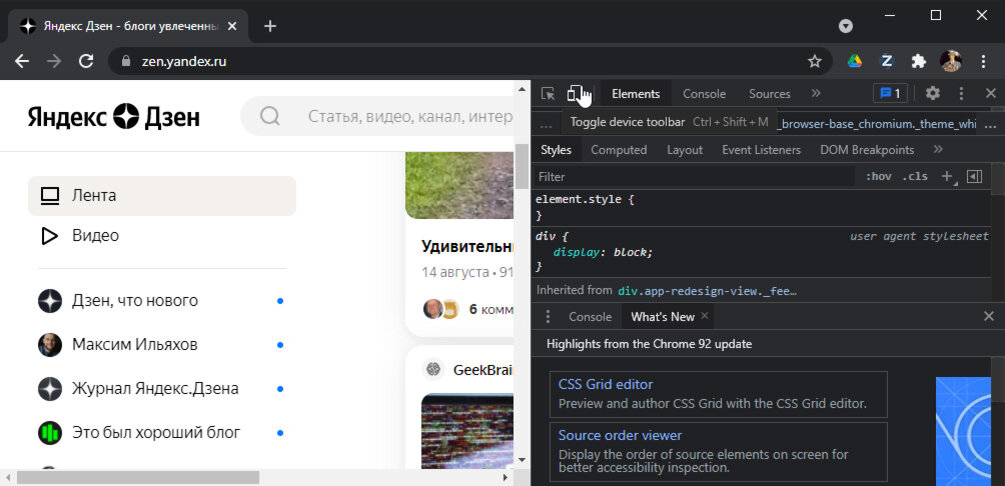Viewport: 1005px width, 486px height.
Task: Open the Event Listeners pane tab
Action: [x=761, y=149]
